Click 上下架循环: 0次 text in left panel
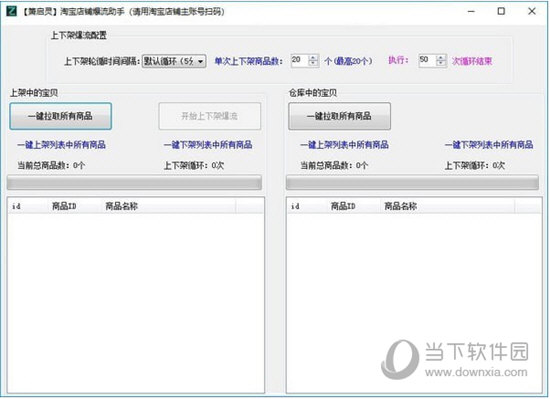This screenshot has height=399, width=550. pos(194,165)
